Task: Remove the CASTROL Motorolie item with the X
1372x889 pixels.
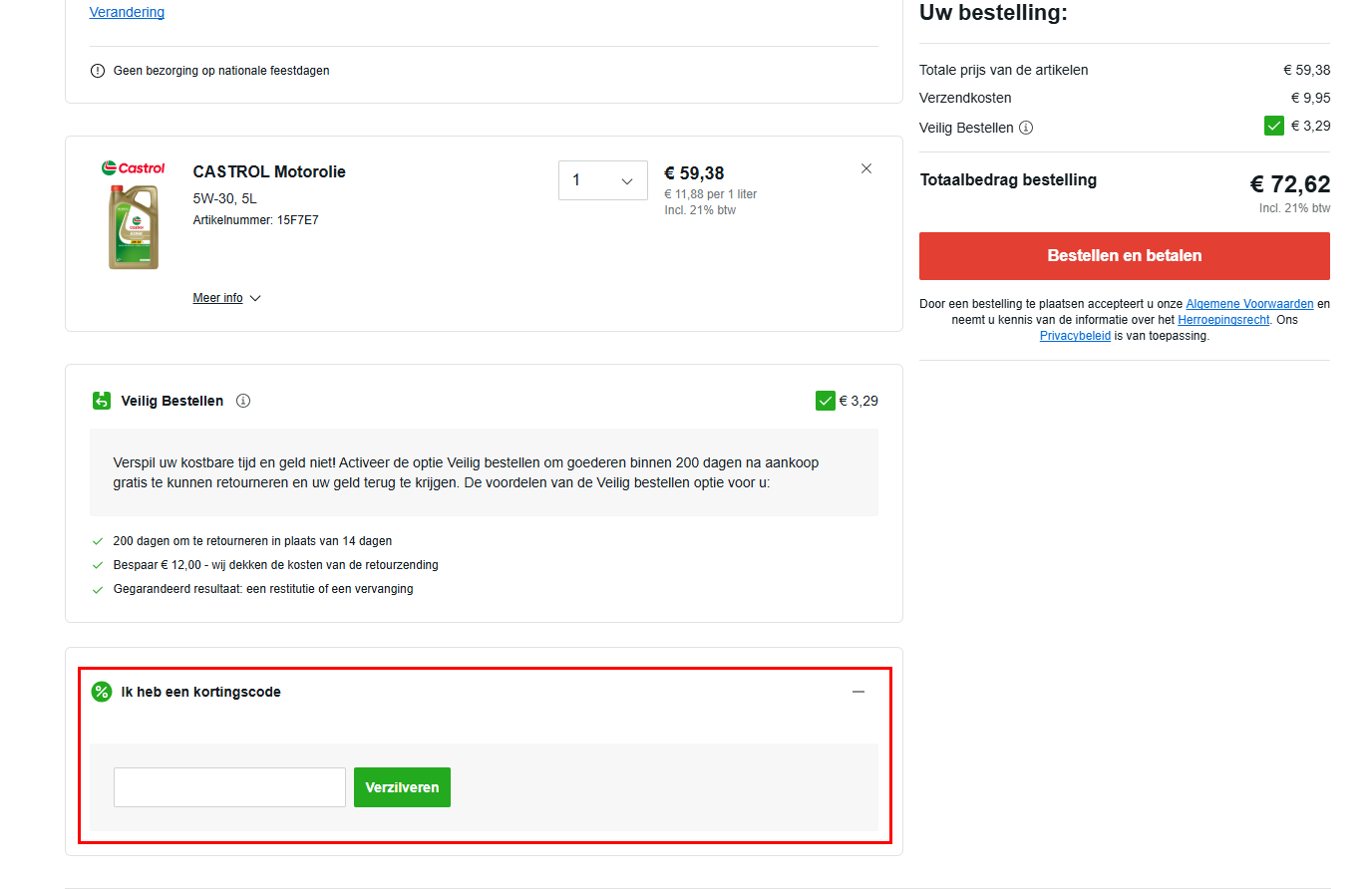Action: pyautogui.click(x=865, y=167)
